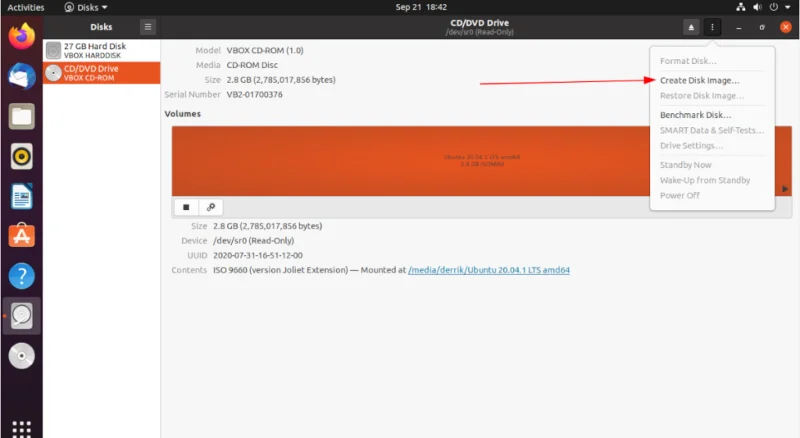Click the Volumes heading
Image resolution: width=800 pixels, height=438 pixels.
pos(183,114)
